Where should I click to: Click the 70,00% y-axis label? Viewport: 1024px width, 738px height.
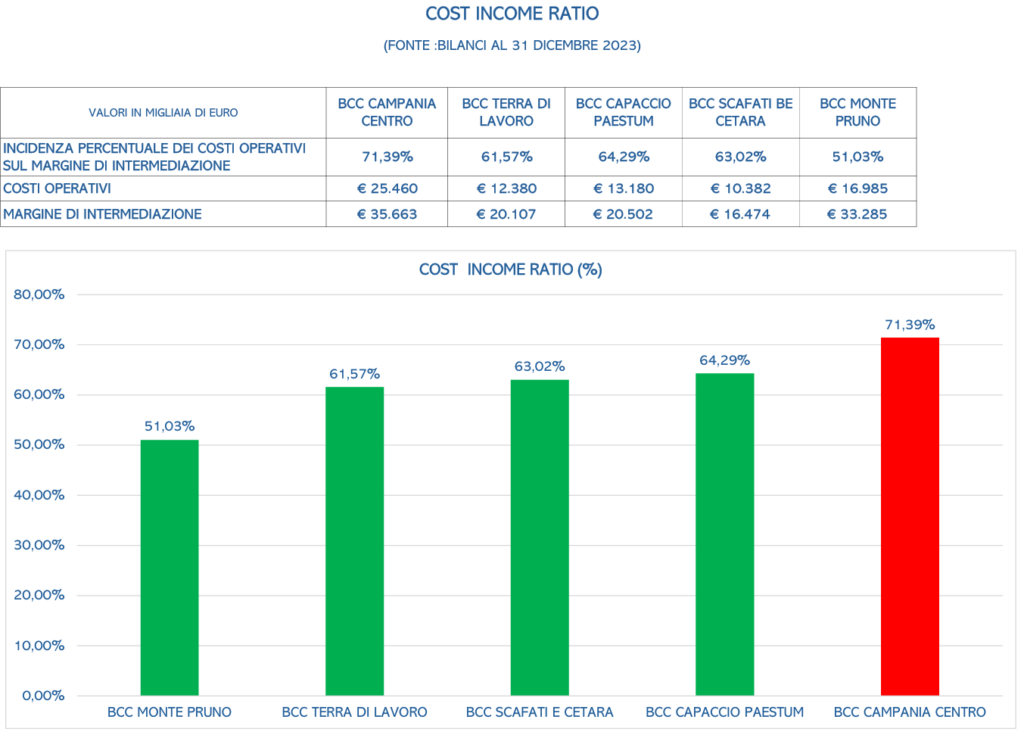(x=39, y=345)
